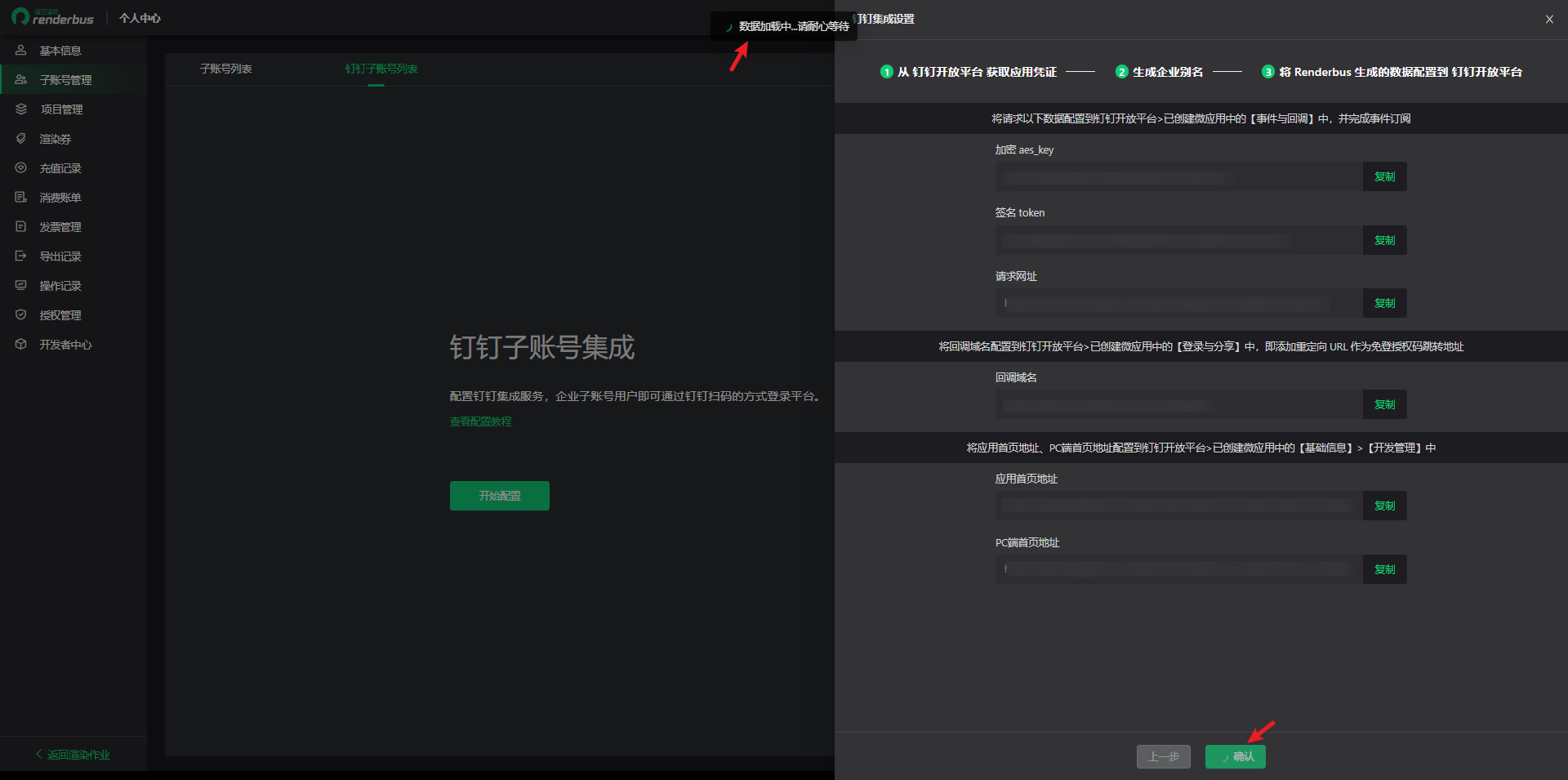Open 子账号管理 menu item
Screen dimensions: 1568x780
(73, 80)
